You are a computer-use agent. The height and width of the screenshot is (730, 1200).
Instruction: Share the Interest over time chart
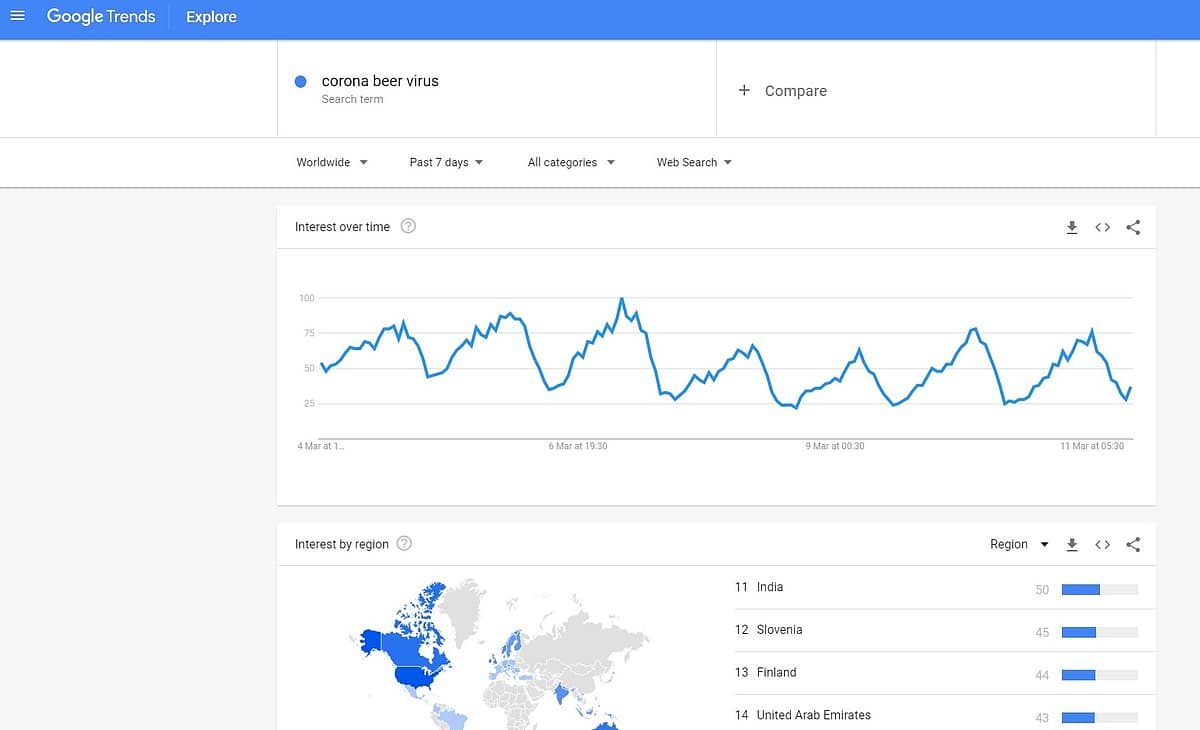tap(1133, 228)
